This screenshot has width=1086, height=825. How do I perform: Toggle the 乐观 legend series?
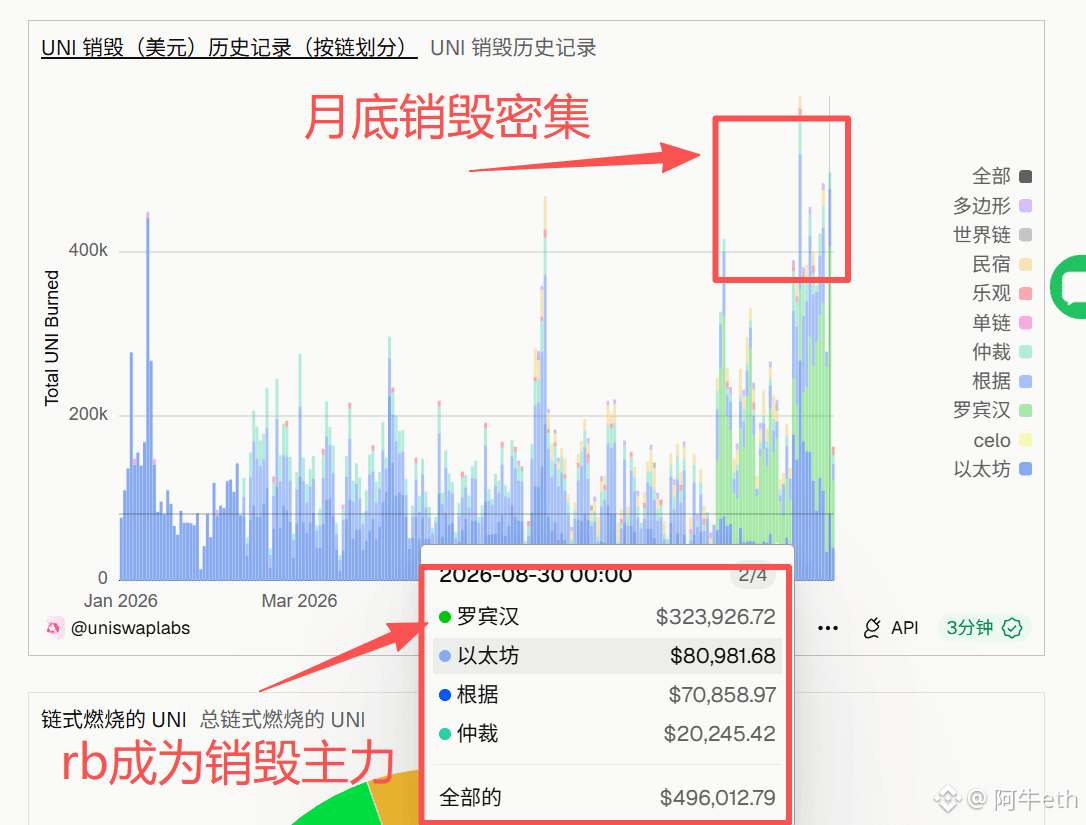pos(1002,293)
